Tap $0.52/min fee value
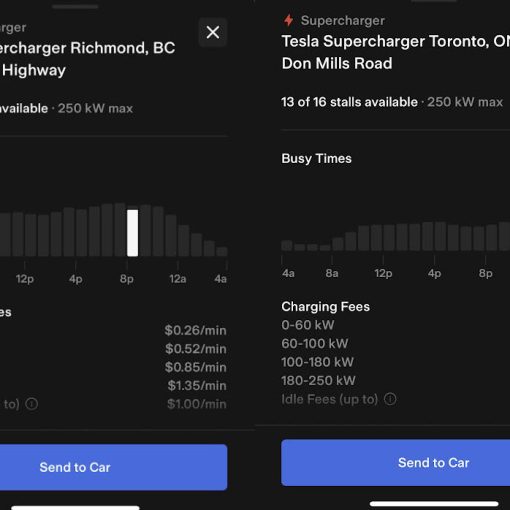Image resolution: width=510 pixels, height=510 pixels. pos(196,349)
